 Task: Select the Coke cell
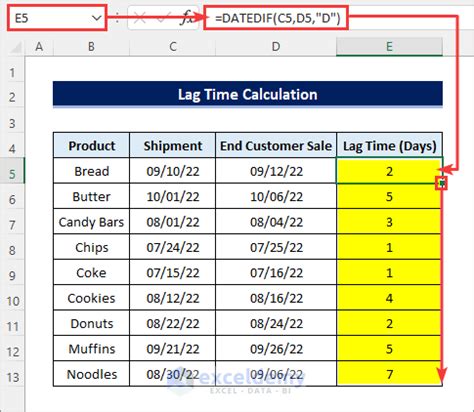point(91,272)
